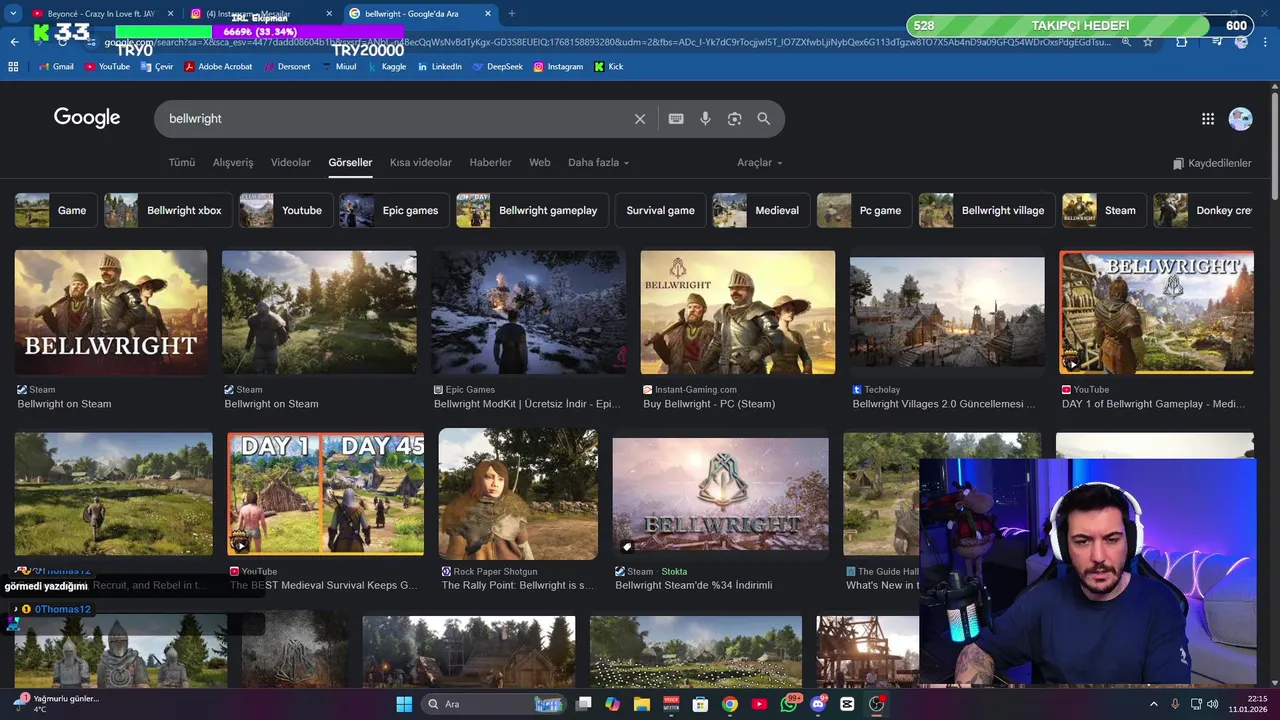Switch to the Kısa videolar tab
Screen dimensions: 1280x720
421,163
